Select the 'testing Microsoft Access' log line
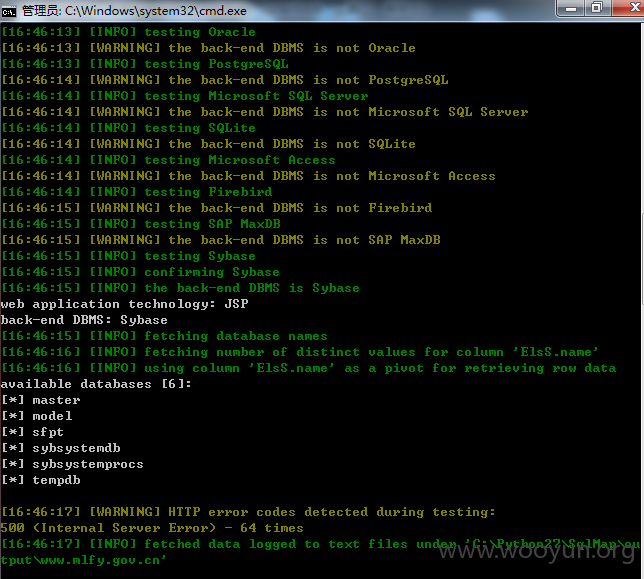 168,160
